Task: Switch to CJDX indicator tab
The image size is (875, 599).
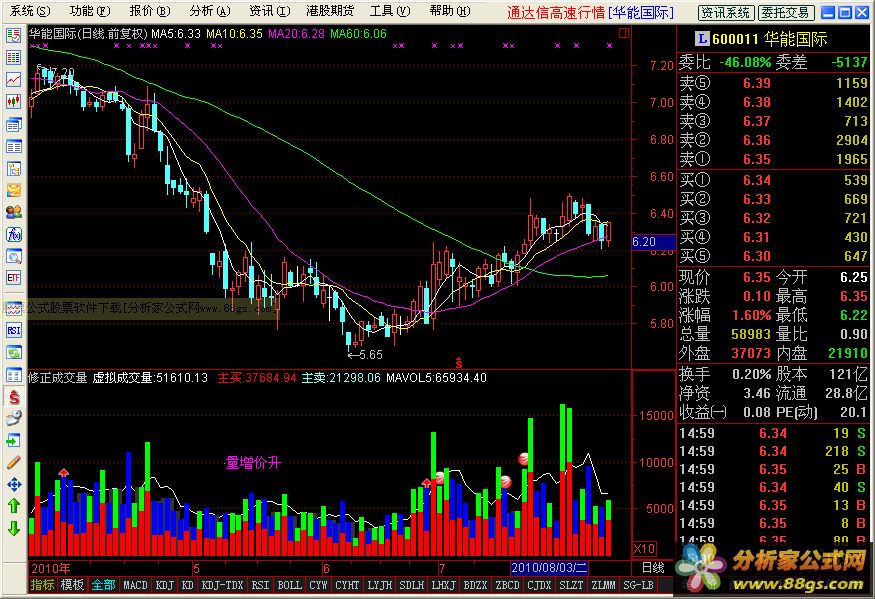Action: 539,585
